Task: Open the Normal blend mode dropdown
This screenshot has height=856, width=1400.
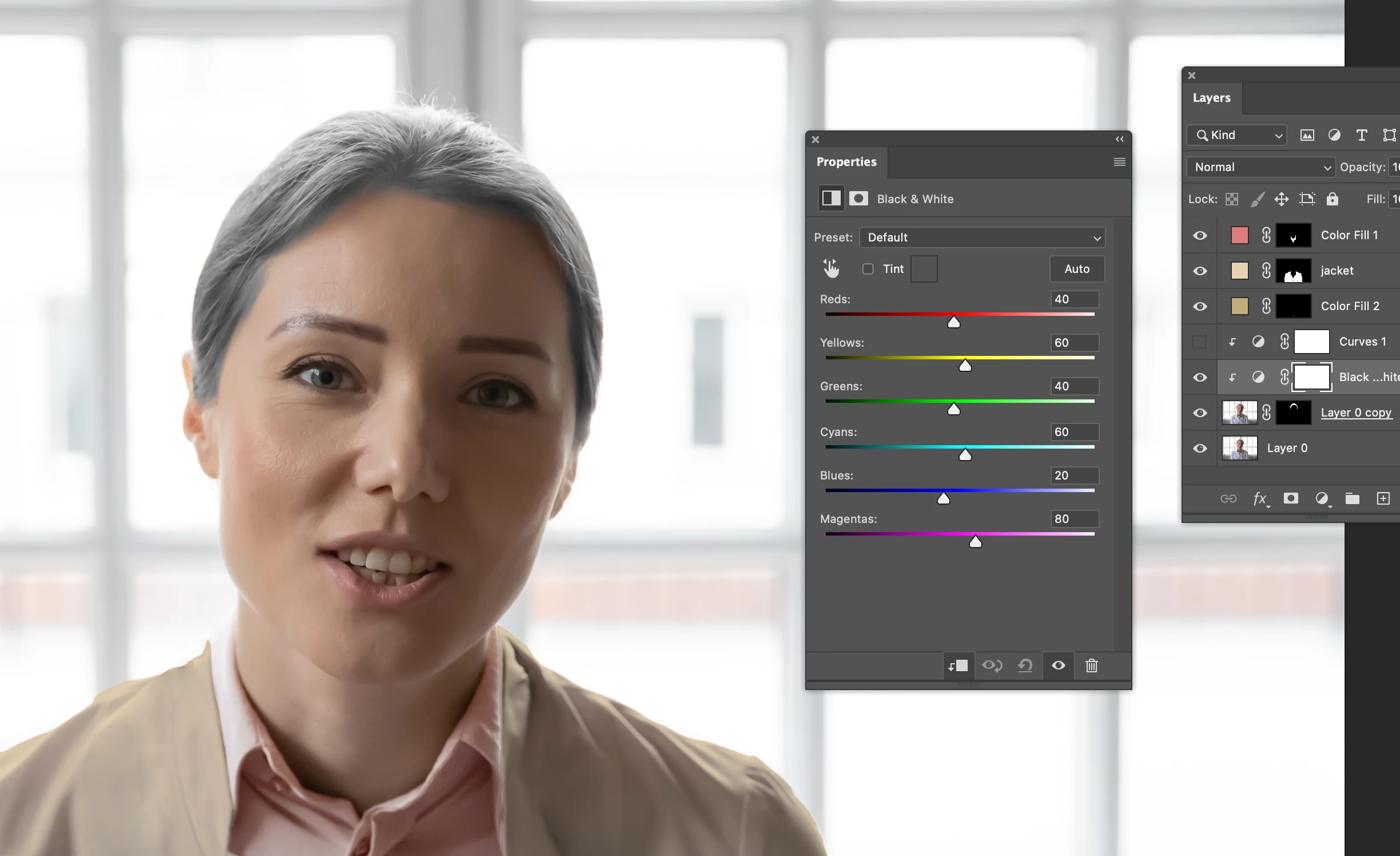Action: click(1260, 167)
